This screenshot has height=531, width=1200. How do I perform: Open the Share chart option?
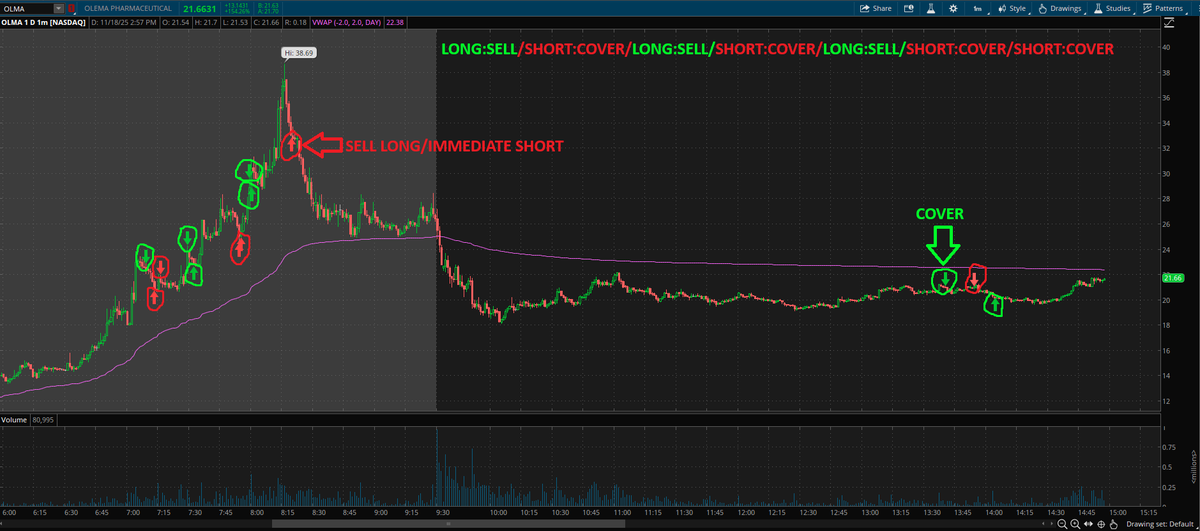(875, 8)
